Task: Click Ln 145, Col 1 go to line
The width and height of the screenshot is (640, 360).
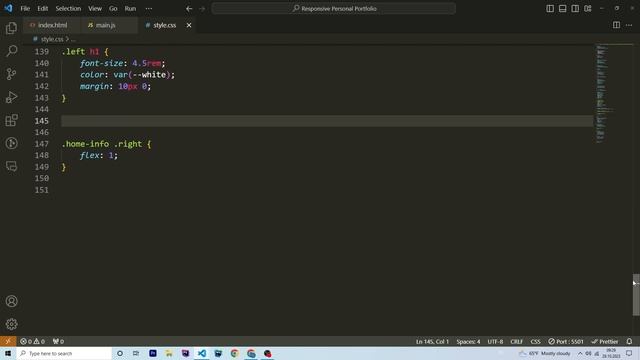Action: (x=432, y=341)
